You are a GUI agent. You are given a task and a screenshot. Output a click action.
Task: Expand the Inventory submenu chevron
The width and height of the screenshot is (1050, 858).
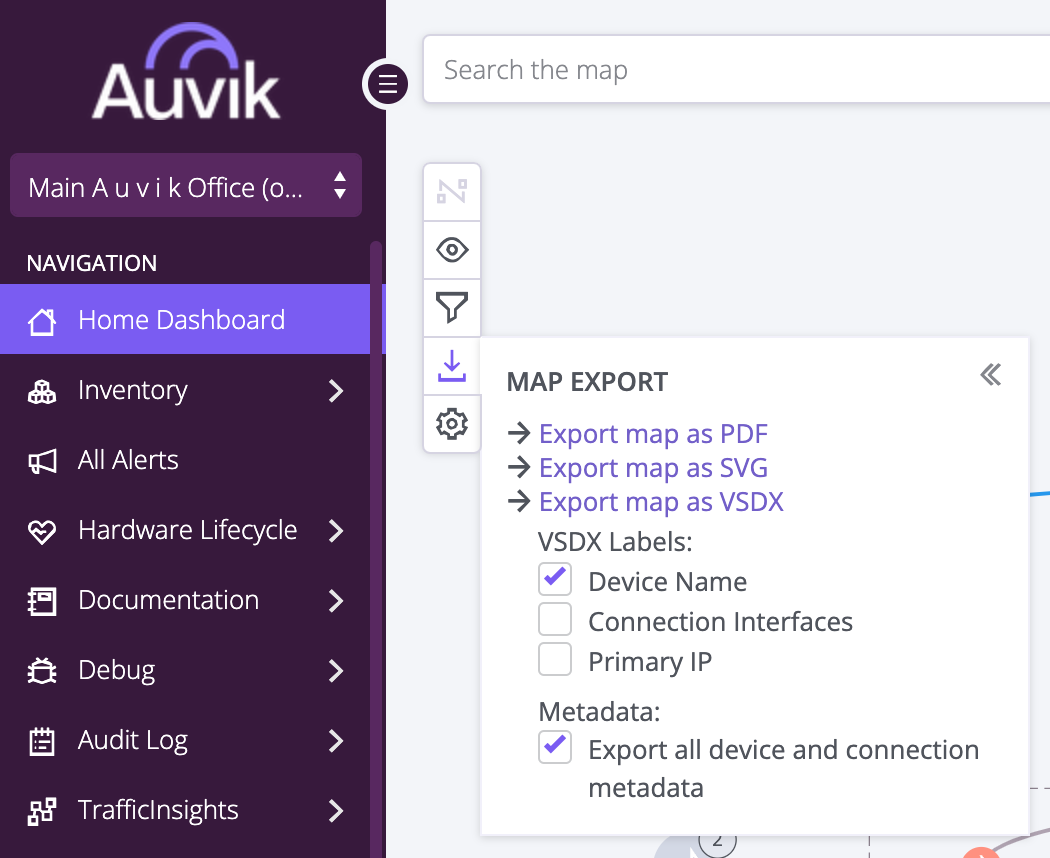336,391
